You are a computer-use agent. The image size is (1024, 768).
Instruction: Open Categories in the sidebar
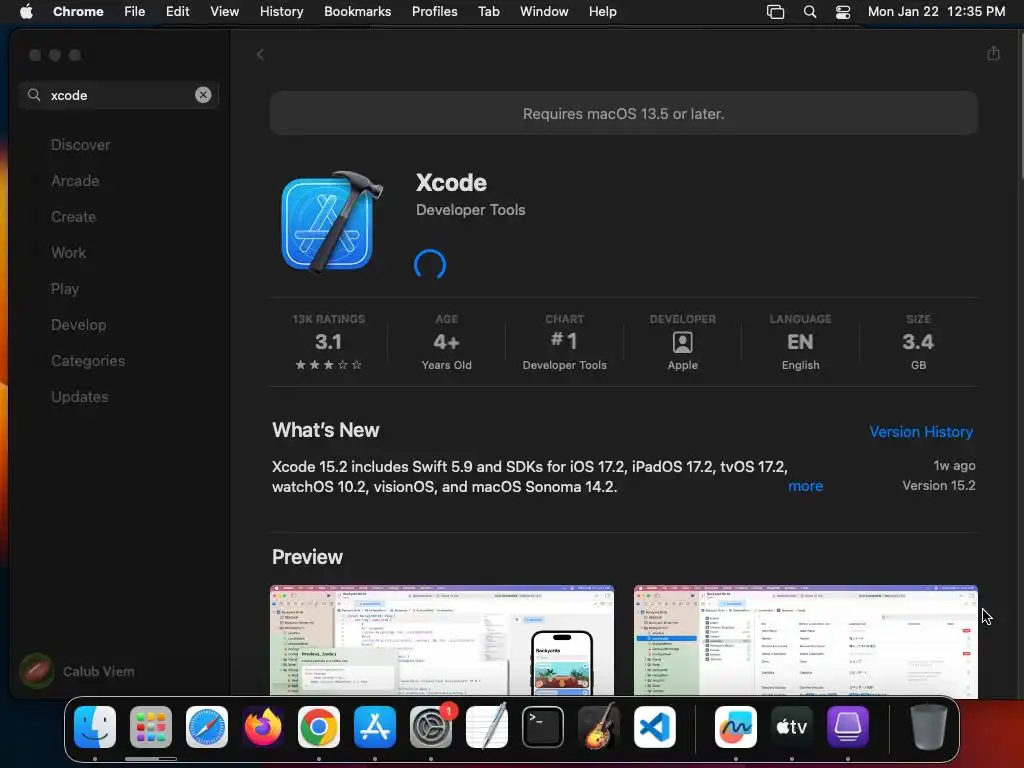tap(88, 360)
